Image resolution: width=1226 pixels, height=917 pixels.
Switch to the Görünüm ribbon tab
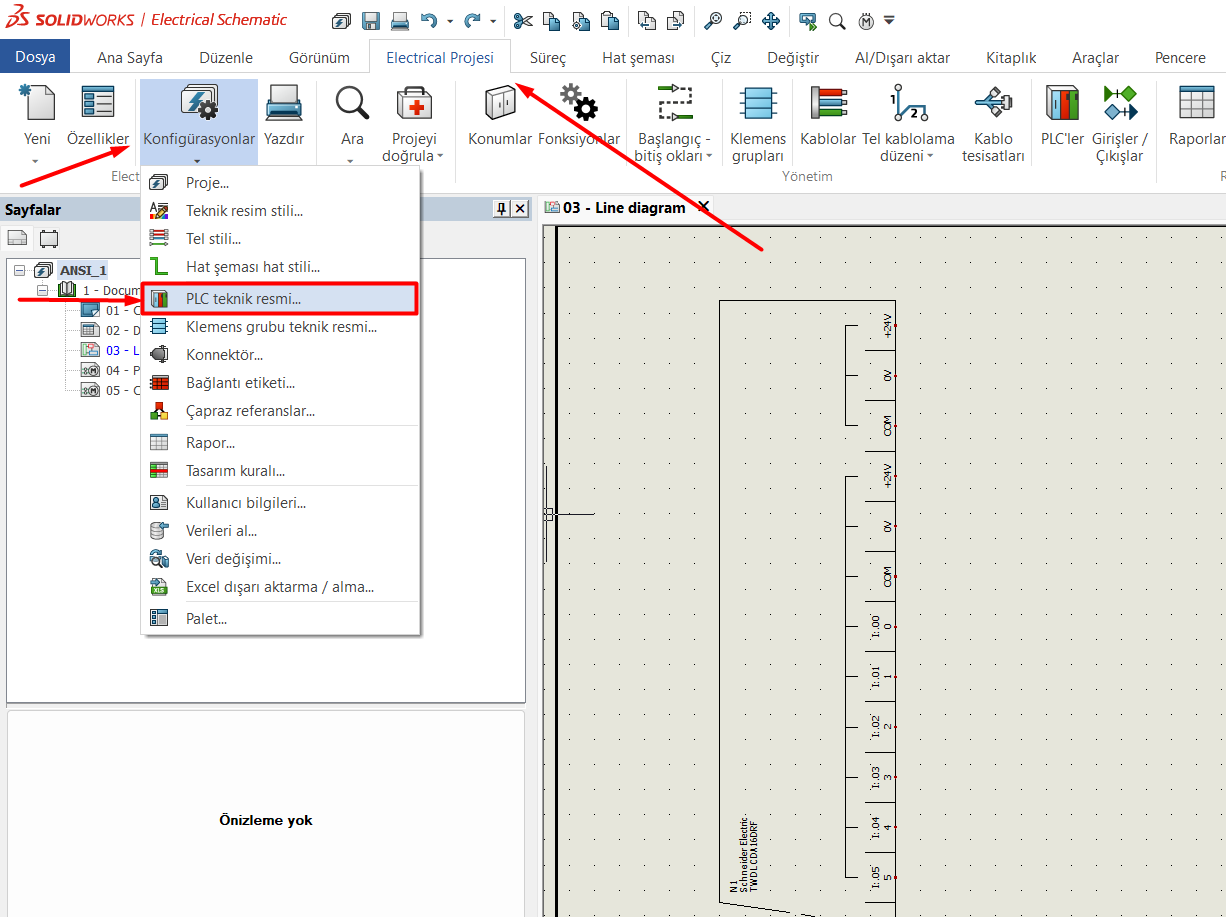tap(319, 58)
